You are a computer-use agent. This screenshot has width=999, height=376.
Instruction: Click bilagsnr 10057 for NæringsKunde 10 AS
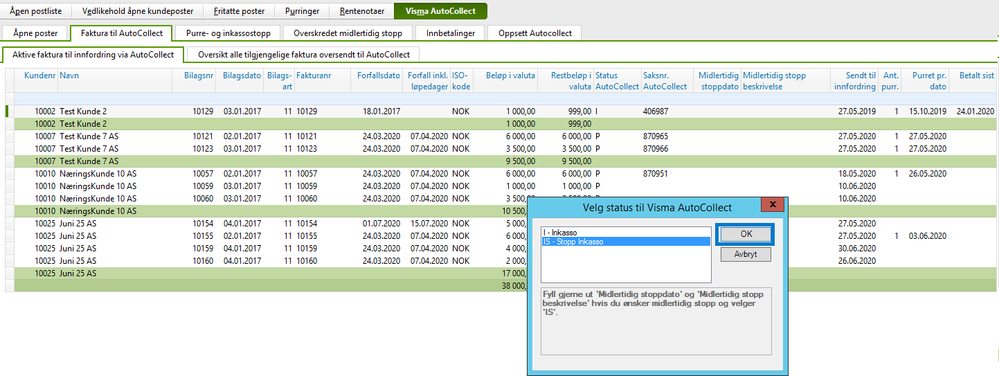pyautogui.click(x=203, y=173)
